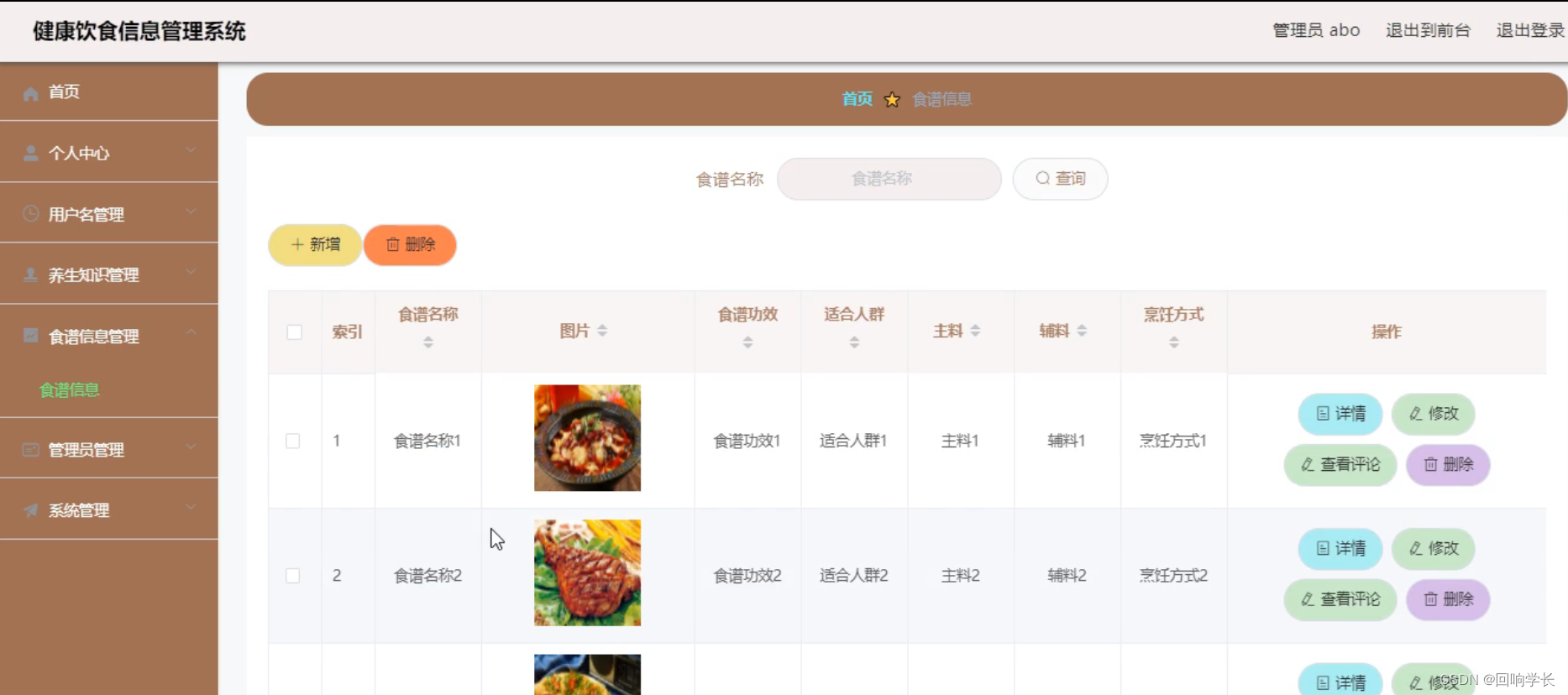The width and height of the screenshot is (1568, 695).
Task: Tick the select-all checkbox in the table header
Action: click(295, 332)
